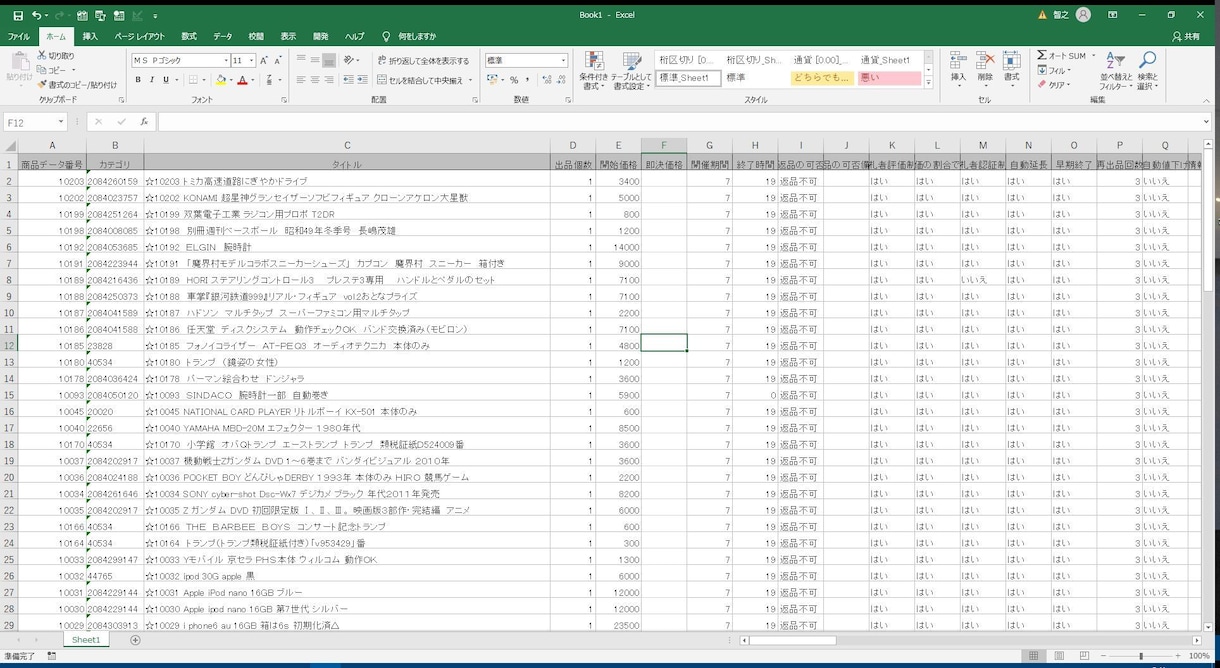Toggle align text left
The image size is (1220, 668).
coord(301,80)
